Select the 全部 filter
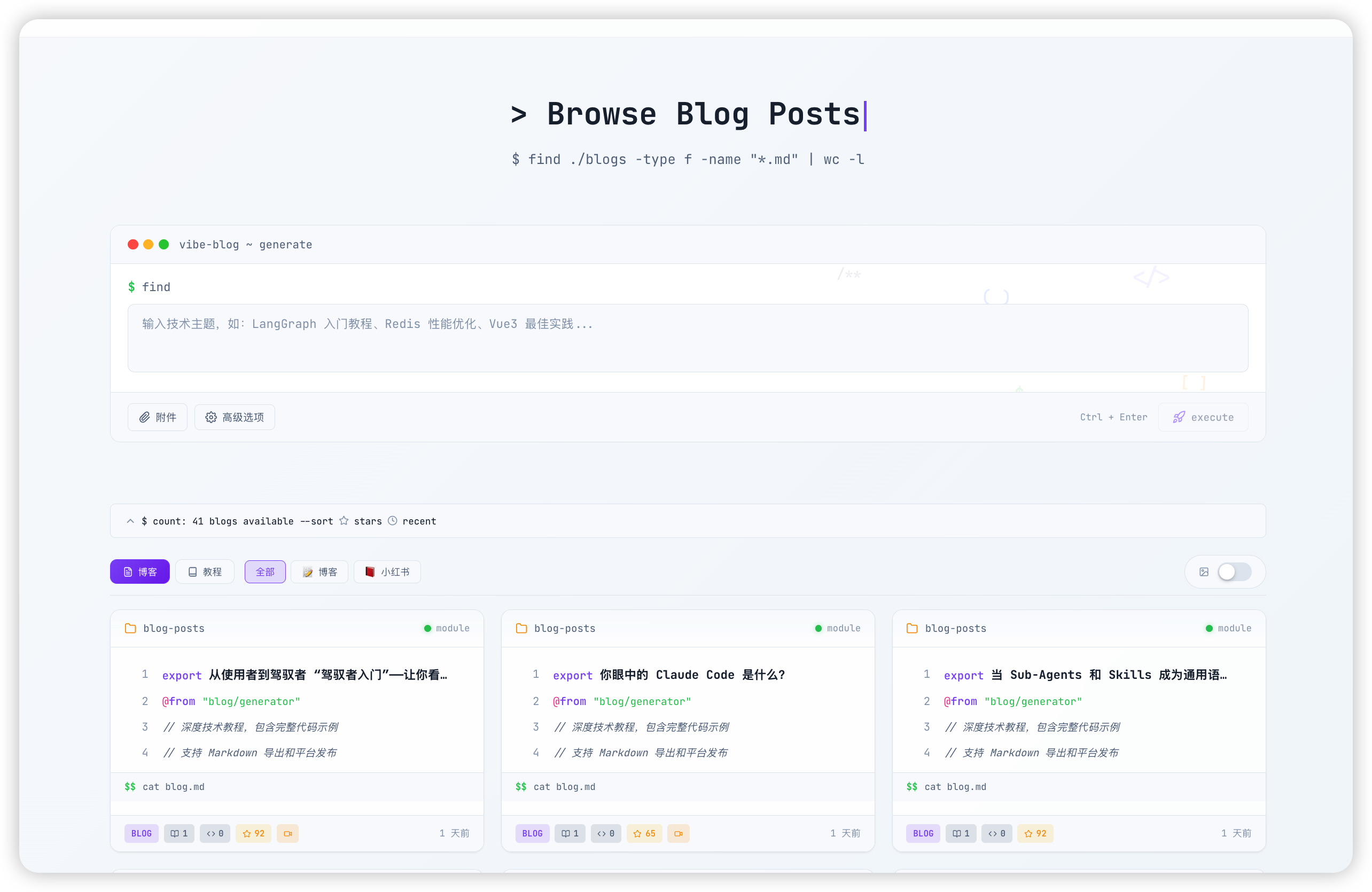The height and width of the screenshot is (892, 1372). point(265,572)
